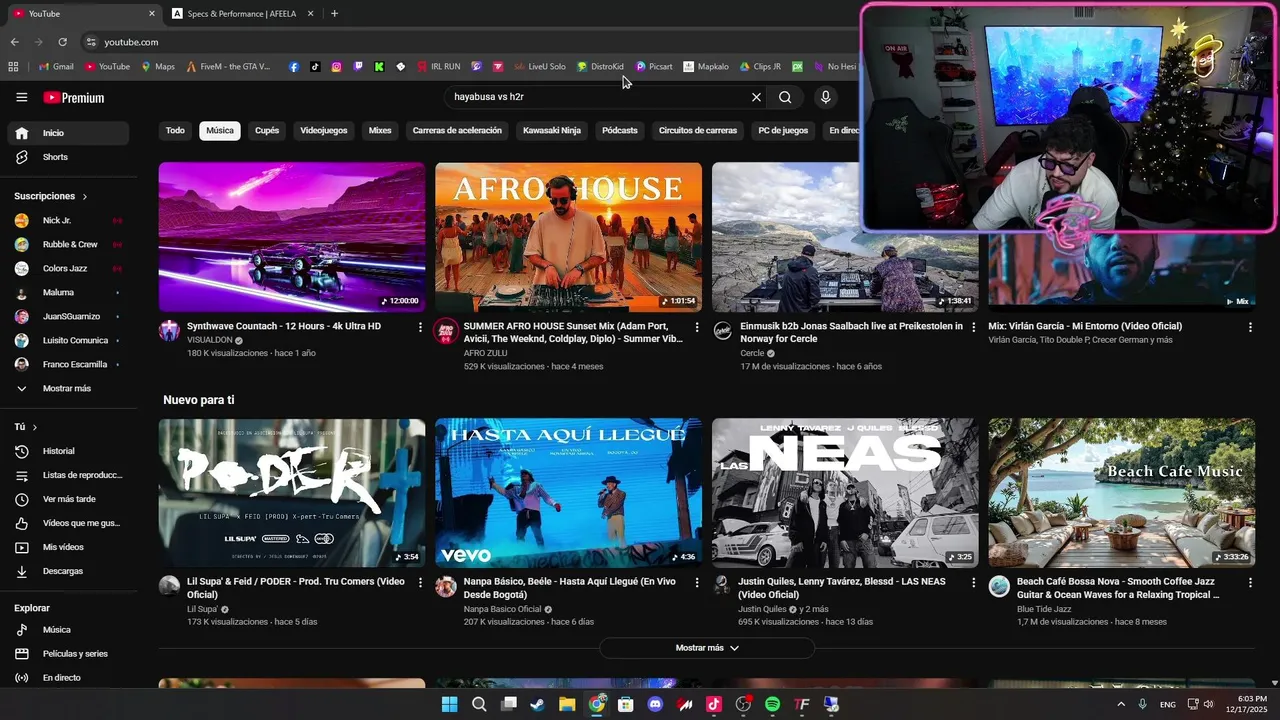Open the Twitch bookmark icon
Screen dimensions: 1280x720
(358, 67)
